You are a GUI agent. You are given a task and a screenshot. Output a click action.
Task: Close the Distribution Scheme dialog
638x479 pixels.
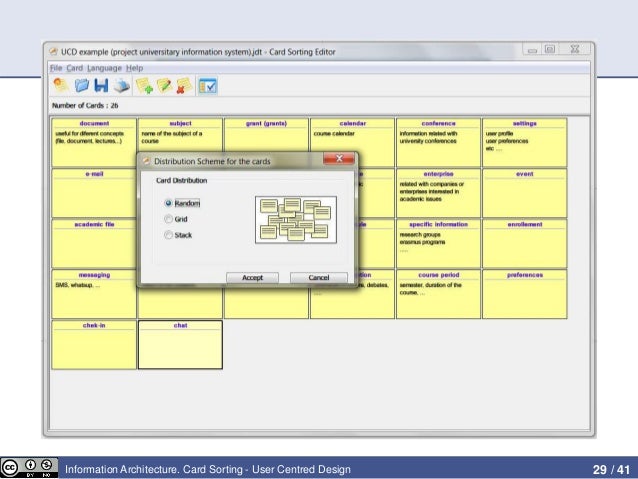[339, 159]
